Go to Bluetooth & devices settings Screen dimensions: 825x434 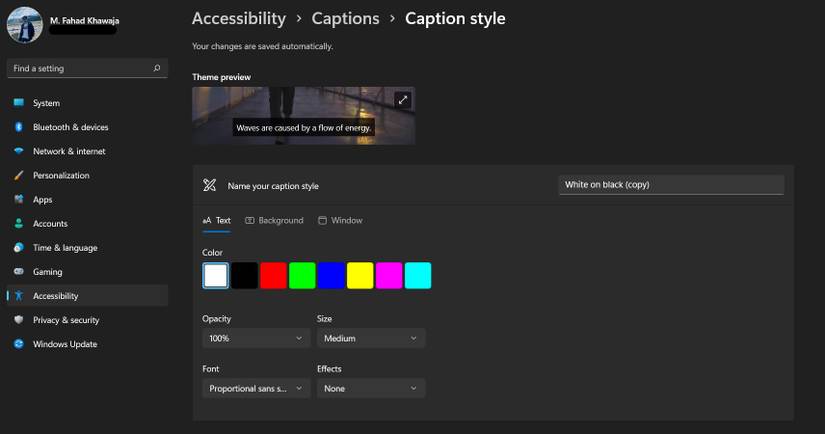coord(71,127)
